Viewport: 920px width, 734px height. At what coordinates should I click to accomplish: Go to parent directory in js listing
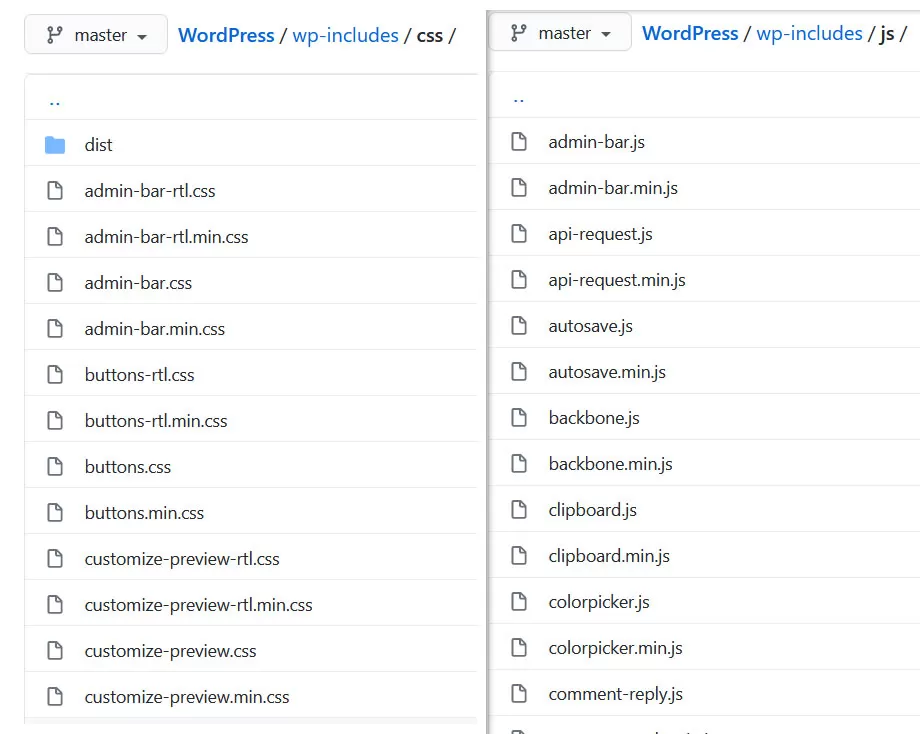tap(518, 97)
